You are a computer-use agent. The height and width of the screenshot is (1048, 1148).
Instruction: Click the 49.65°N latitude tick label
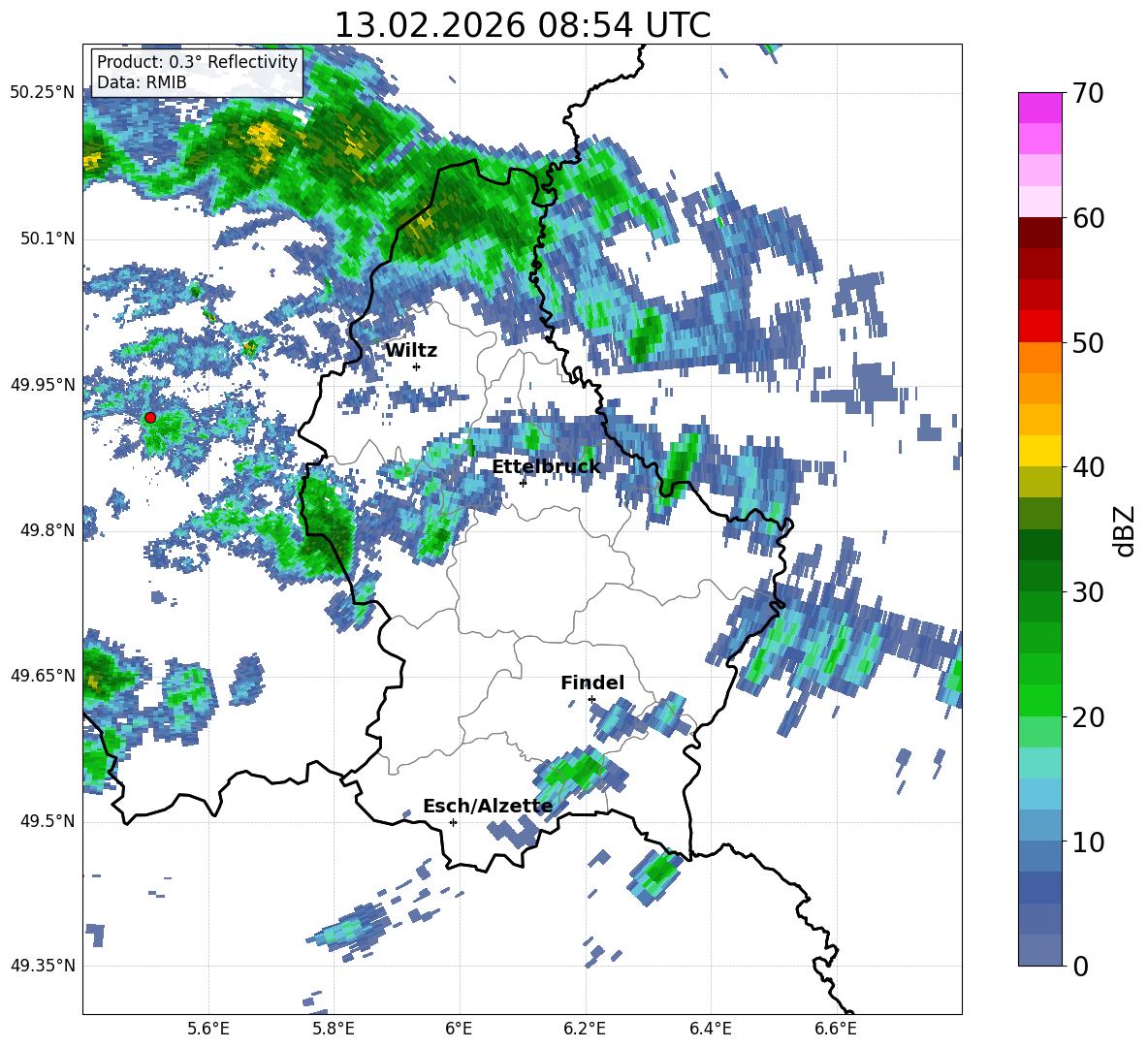tap(43, 675)
